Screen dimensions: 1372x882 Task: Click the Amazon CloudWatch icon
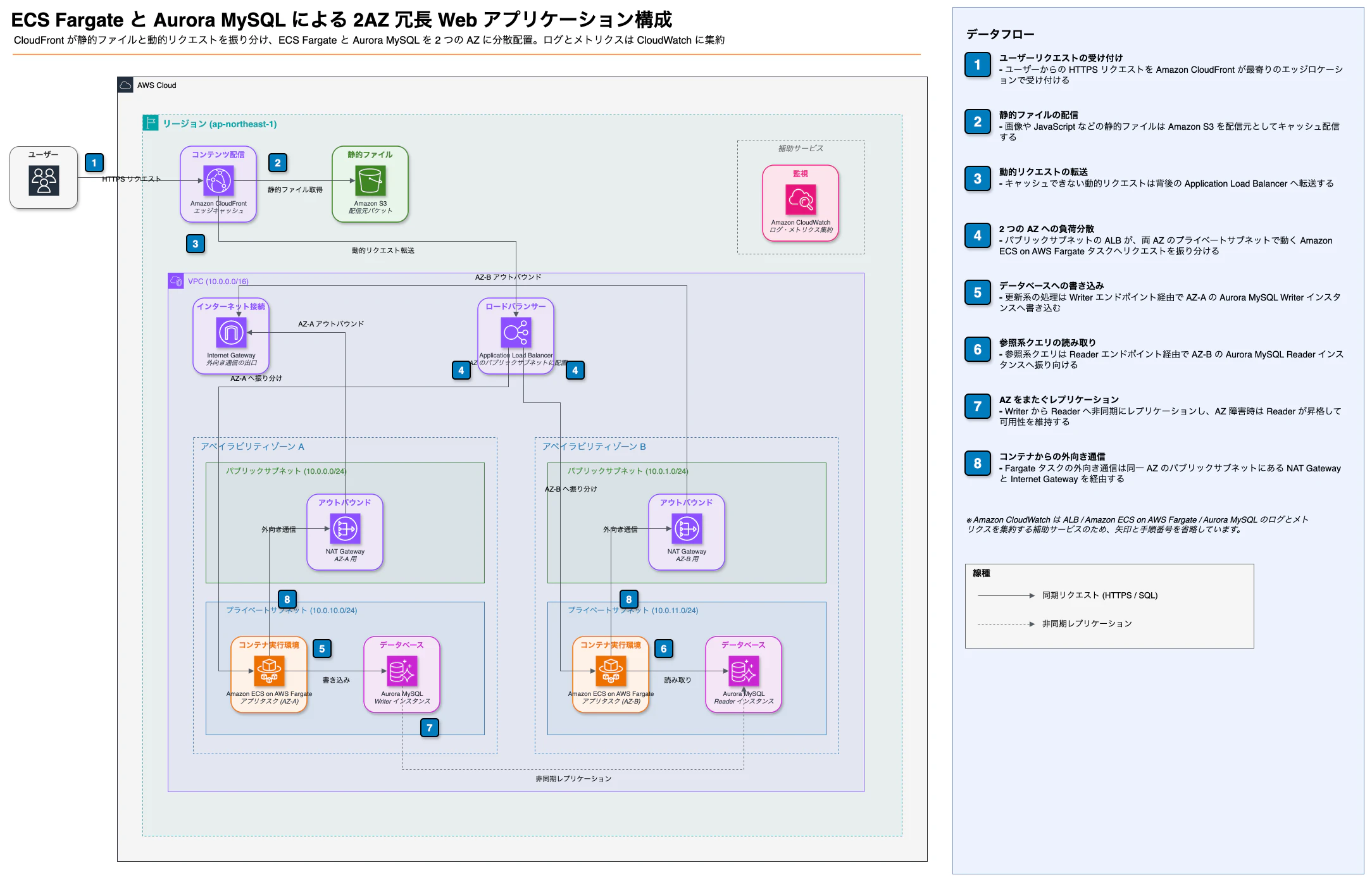click(x=801, y=199)
